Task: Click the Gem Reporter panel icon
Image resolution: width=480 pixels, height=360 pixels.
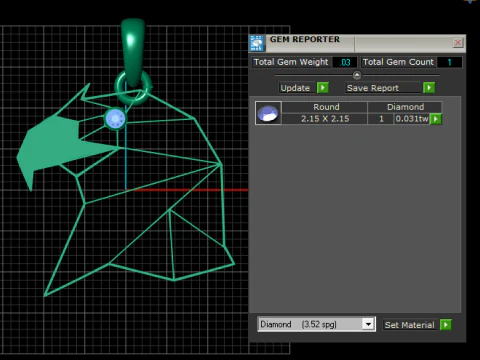Action: [x=257, y=43]
